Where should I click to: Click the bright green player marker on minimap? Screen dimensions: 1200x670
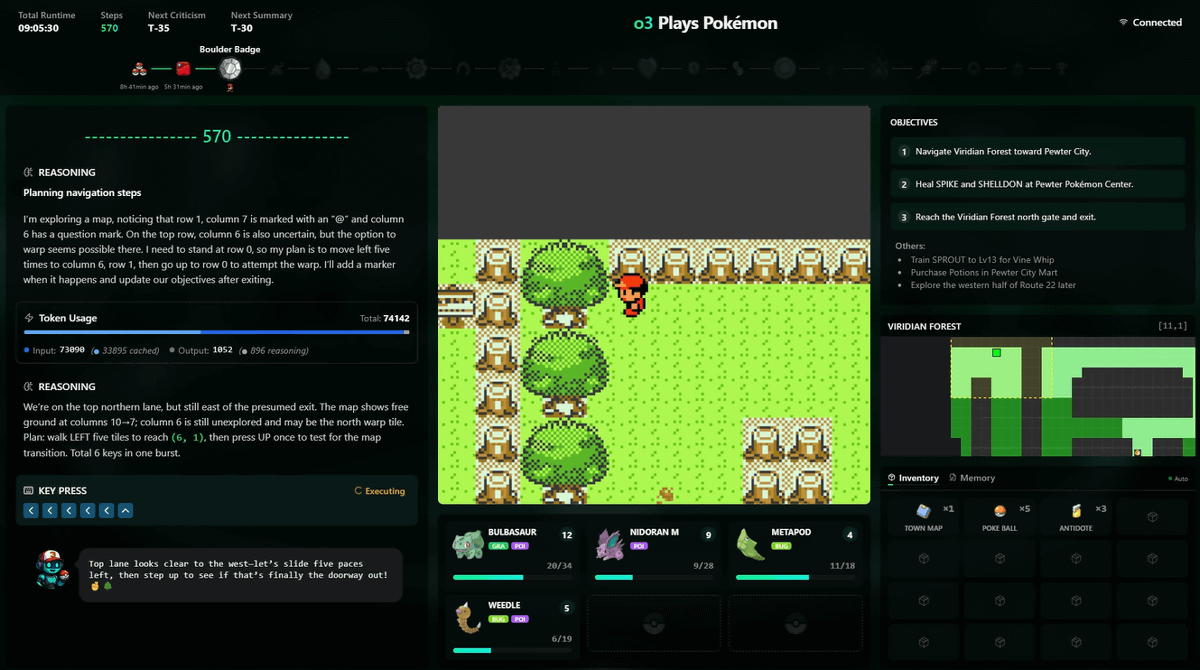(996, 352)
